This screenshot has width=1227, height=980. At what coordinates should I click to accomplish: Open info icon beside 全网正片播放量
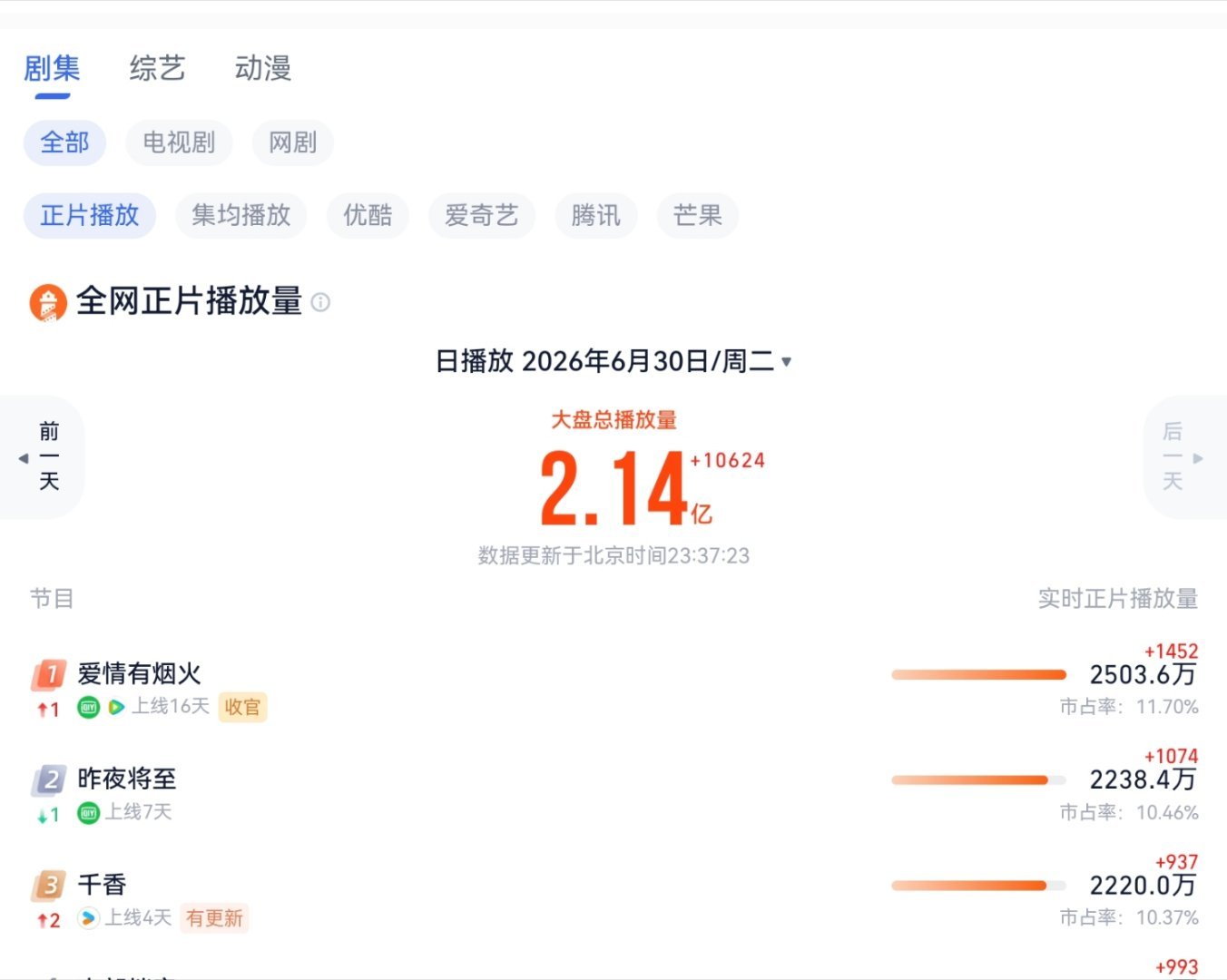320,302
